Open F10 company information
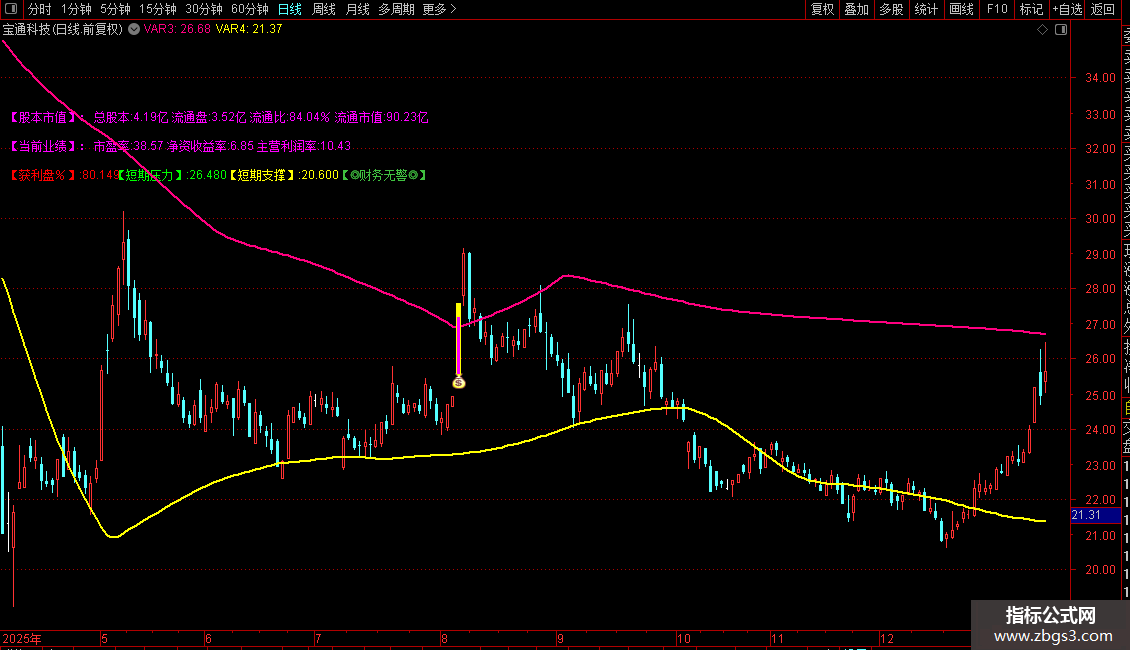The image size is (1130, 650). click(997, 9)
